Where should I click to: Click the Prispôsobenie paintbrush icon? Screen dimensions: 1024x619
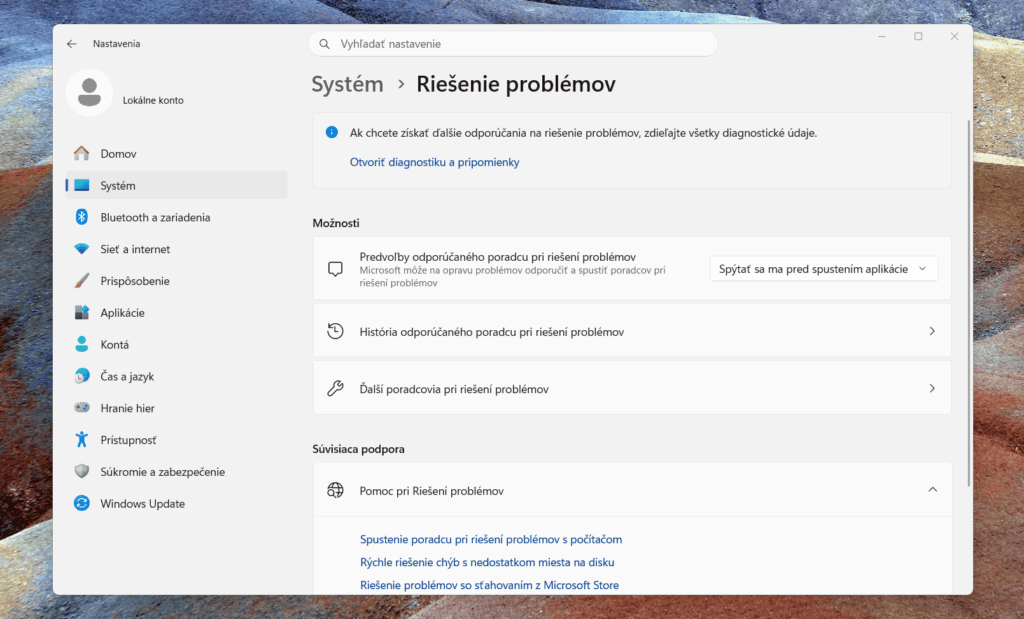point(82,281)
